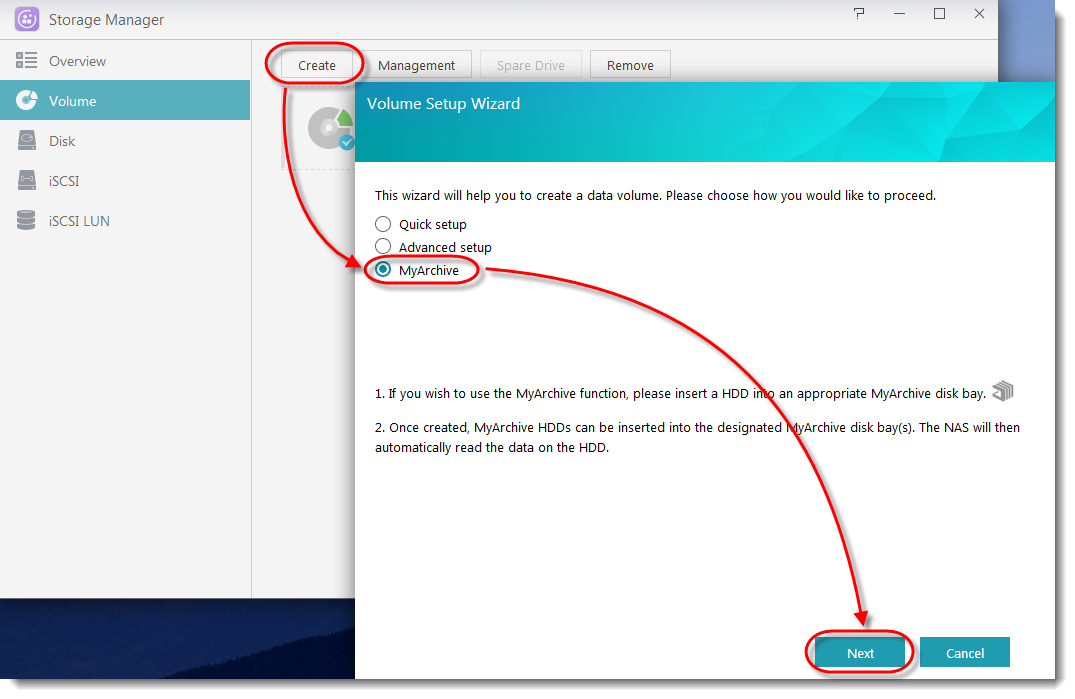Image resolution: width=1075 pixels, height=699 pixels.
Task: Click the volume disk status icon
Action: (x=331, y=129)
